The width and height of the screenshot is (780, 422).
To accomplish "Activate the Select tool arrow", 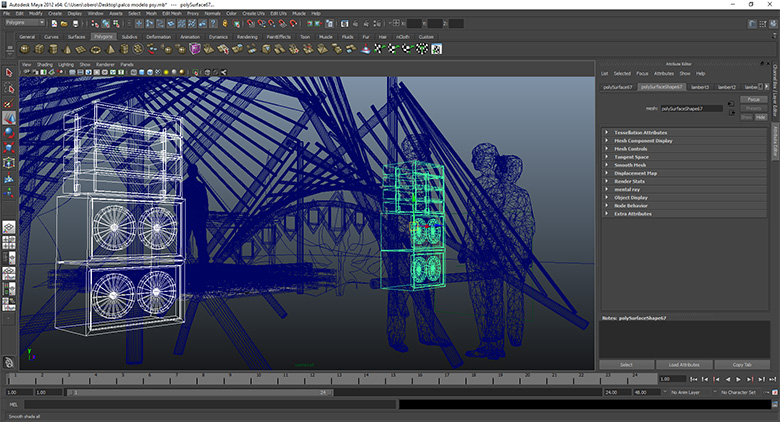I will (8, 73).
